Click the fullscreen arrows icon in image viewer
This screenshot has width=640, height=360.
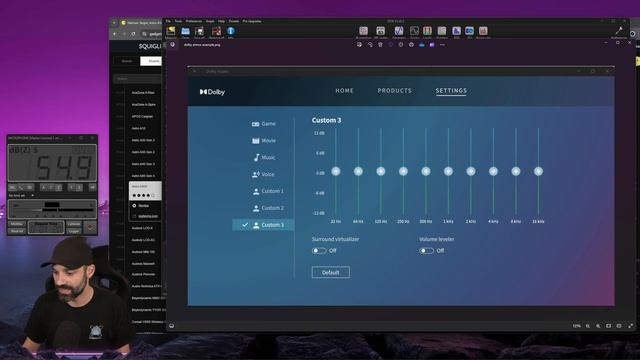tap(631, 326)
